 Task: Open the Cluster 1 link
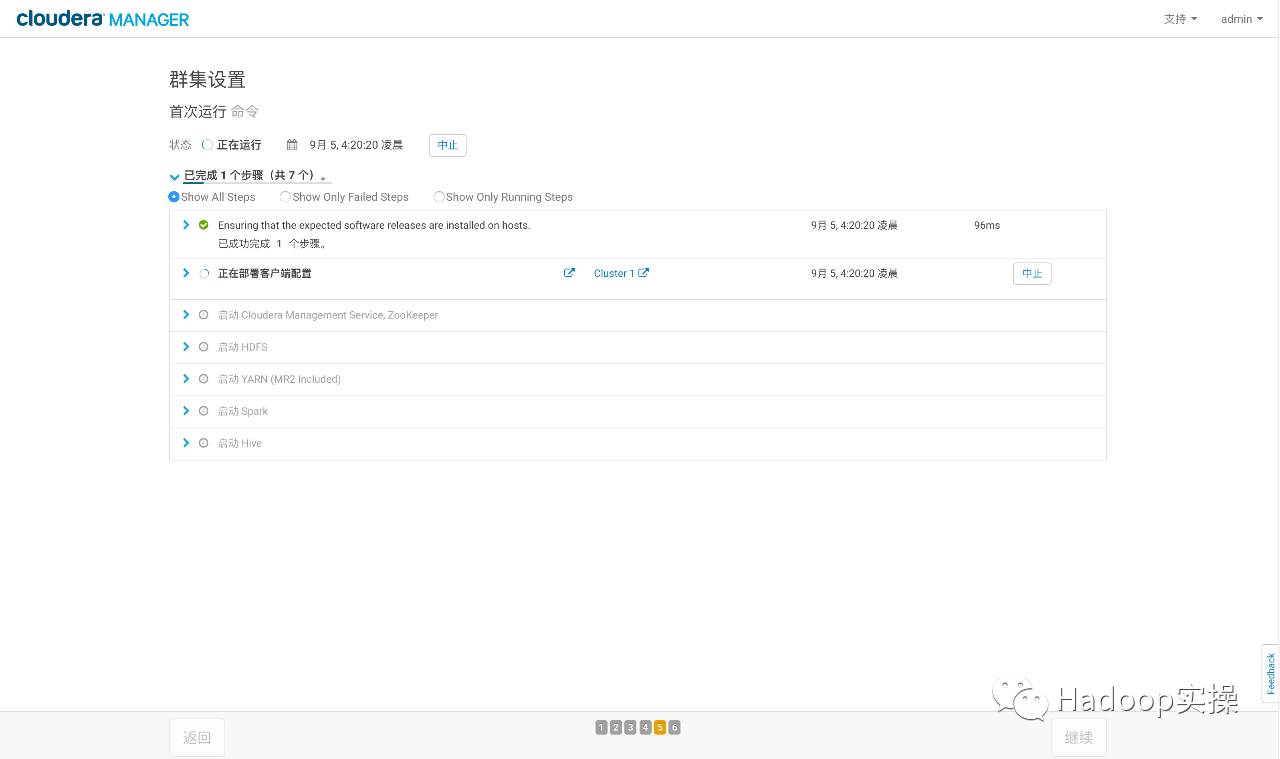coord(621,273)
